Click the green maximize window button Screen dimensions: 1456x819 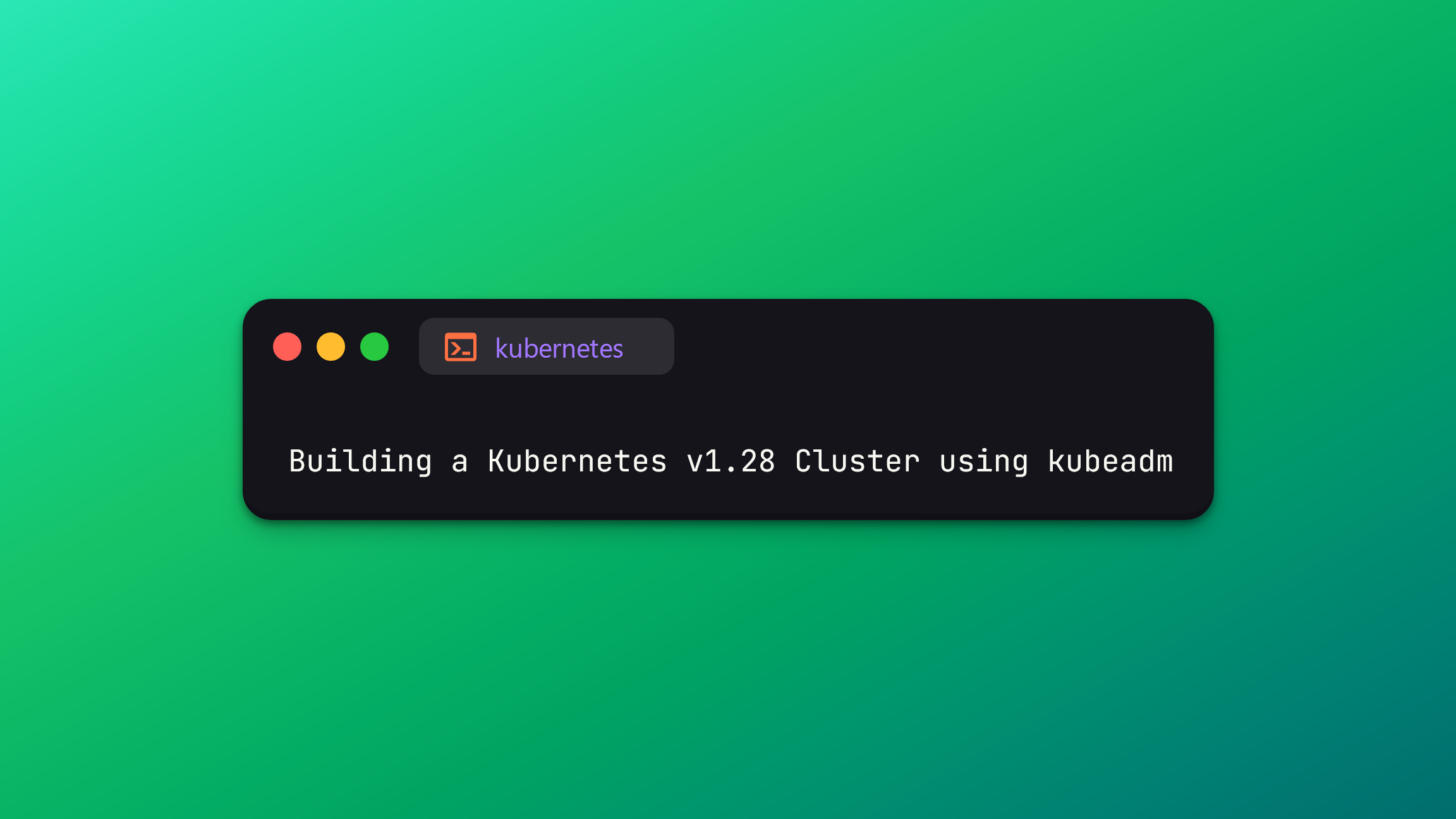click(375, 347)
